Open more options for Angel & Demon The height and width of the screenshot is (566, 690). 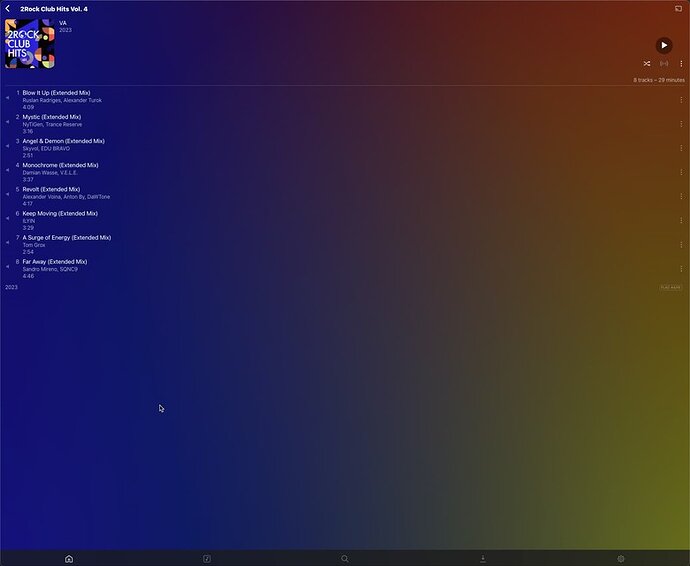click(x=681, y=148)
